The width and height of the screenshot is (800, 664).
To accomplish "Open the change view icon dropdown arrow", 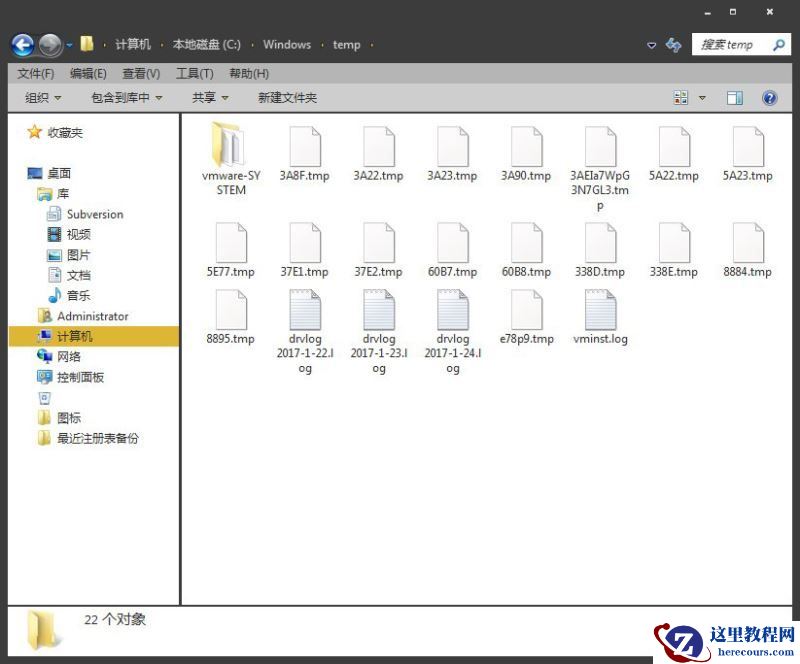I will tap(700, 97).
